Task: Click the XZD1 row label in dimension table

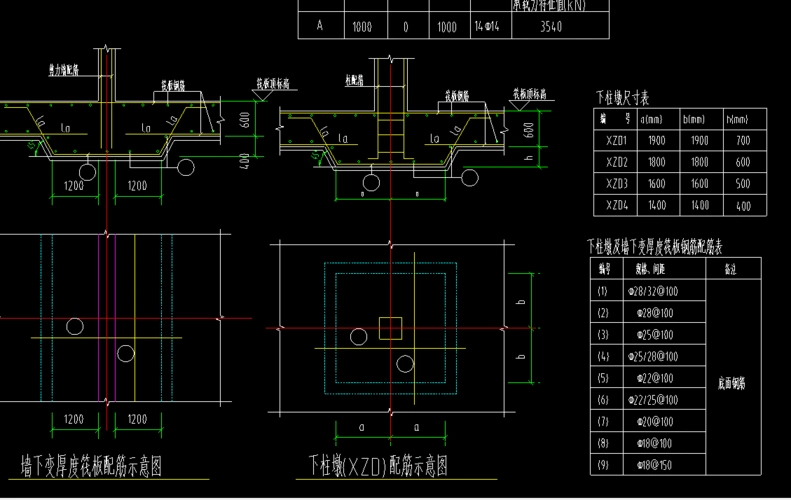Action: (x=615, y=142)
